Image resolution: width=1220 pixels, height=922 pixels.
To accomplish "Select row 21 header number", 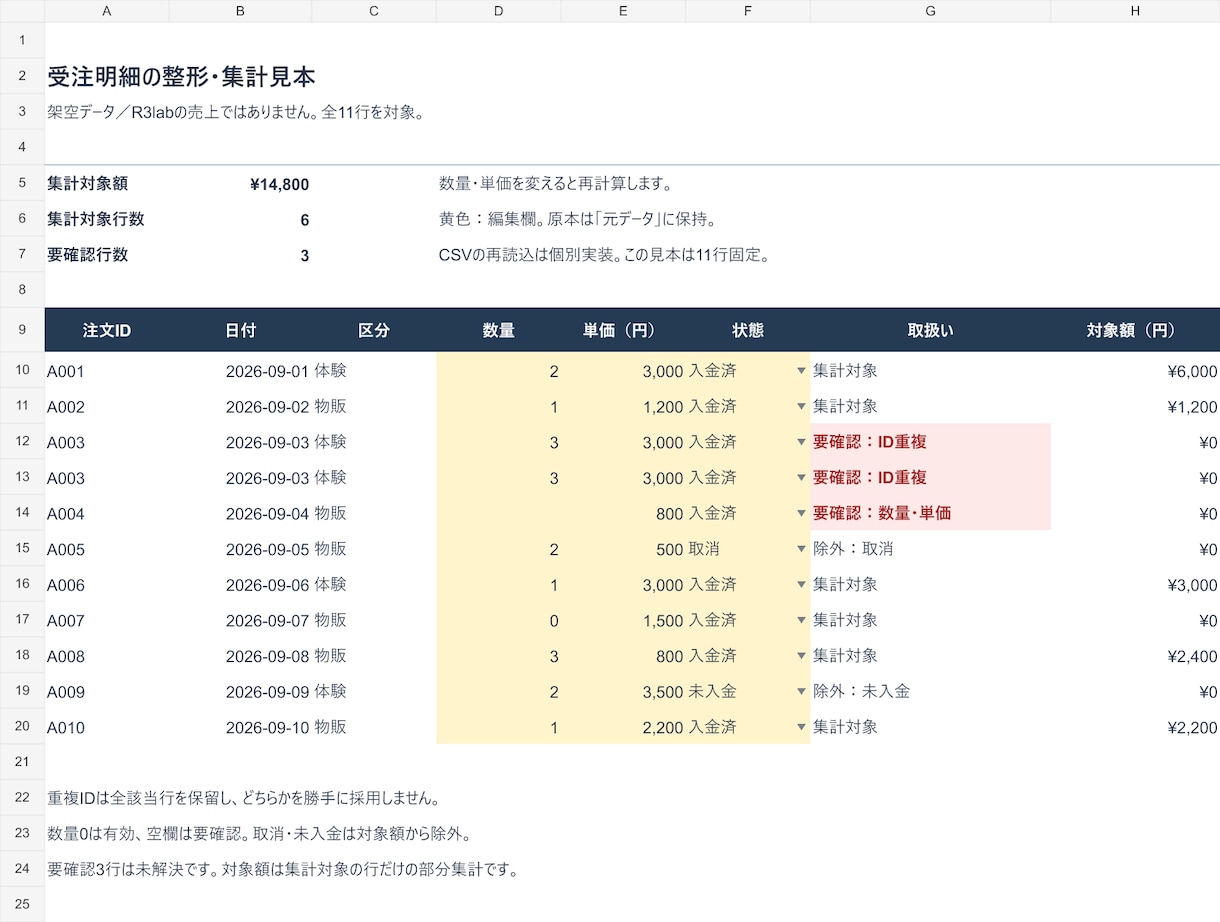I will pos(22,762).
